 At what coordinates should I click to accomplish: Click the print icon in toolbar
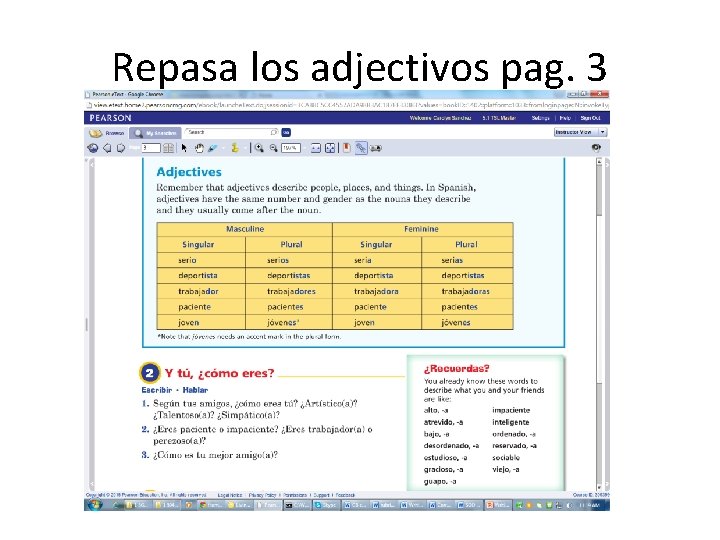click(x=376, y=148)
